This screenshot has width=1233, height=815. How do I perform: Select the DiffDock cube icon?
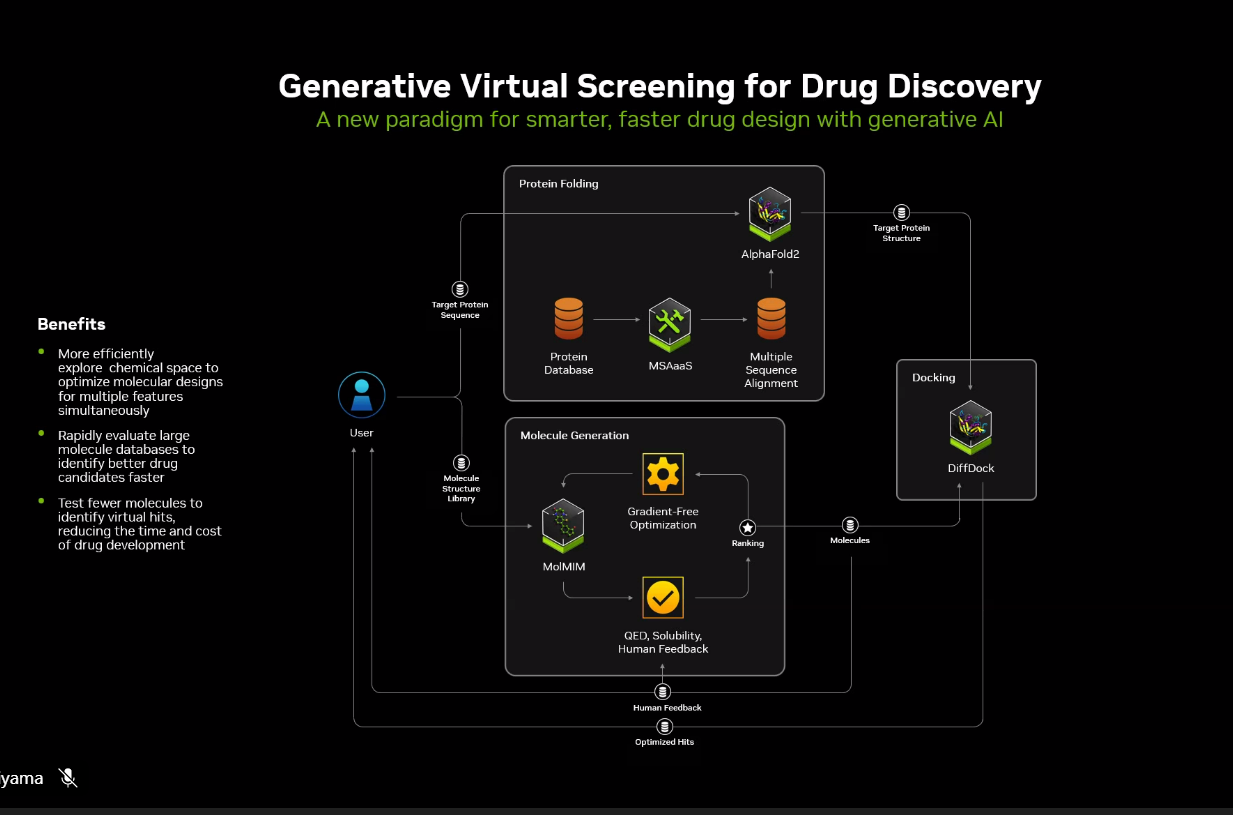(970, 427)
